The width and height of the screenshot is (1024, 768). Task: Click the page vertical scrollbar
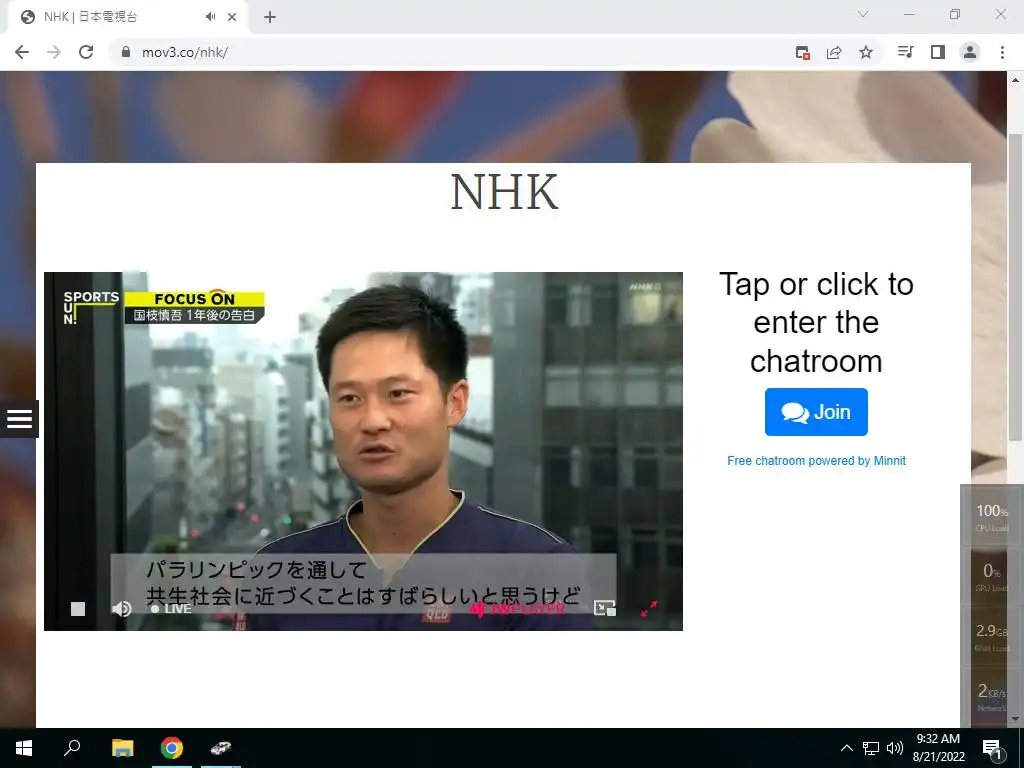(1015, 287)
